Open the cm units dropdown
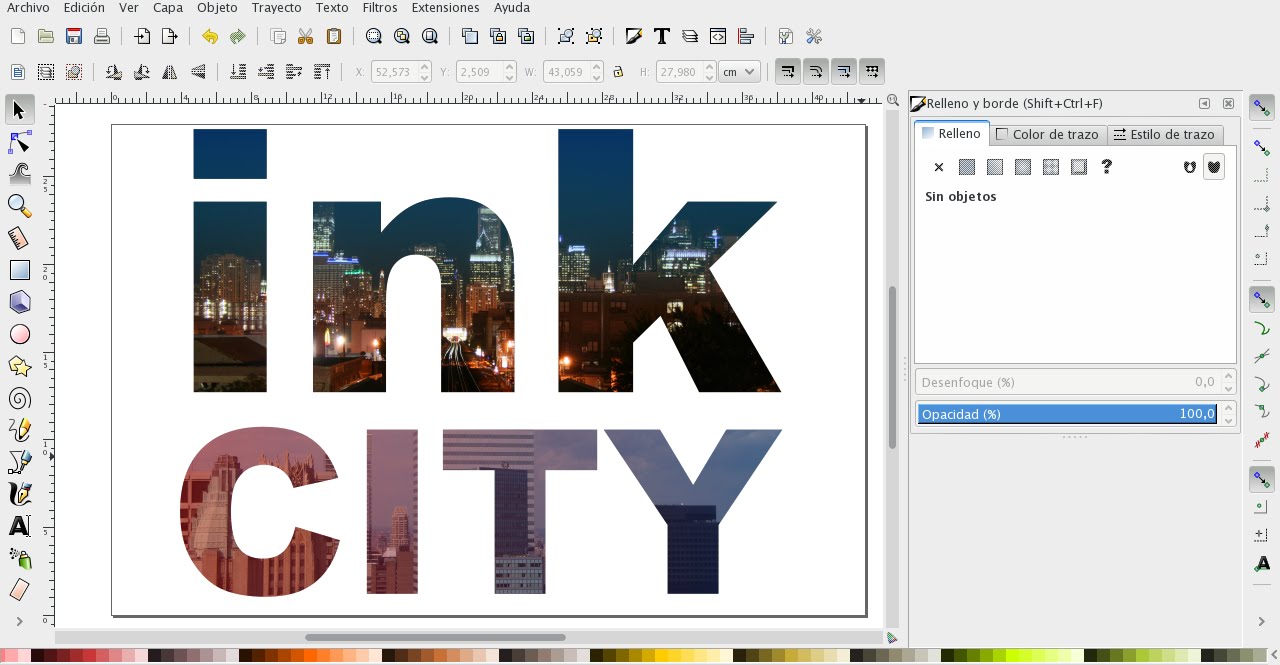Image resolution: width=1280 pixels, height=665 pixels. pyautogui.click(x=739, y=72)
